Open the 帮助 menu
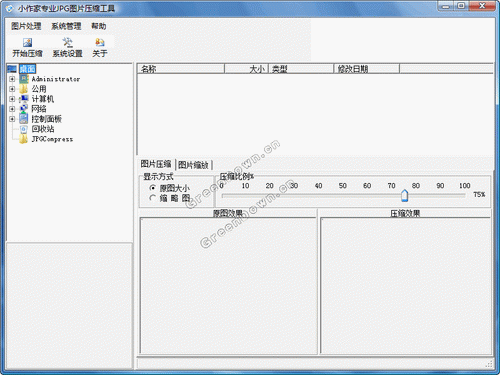Screen dimensions: 500x375 (x=99, y=26)
